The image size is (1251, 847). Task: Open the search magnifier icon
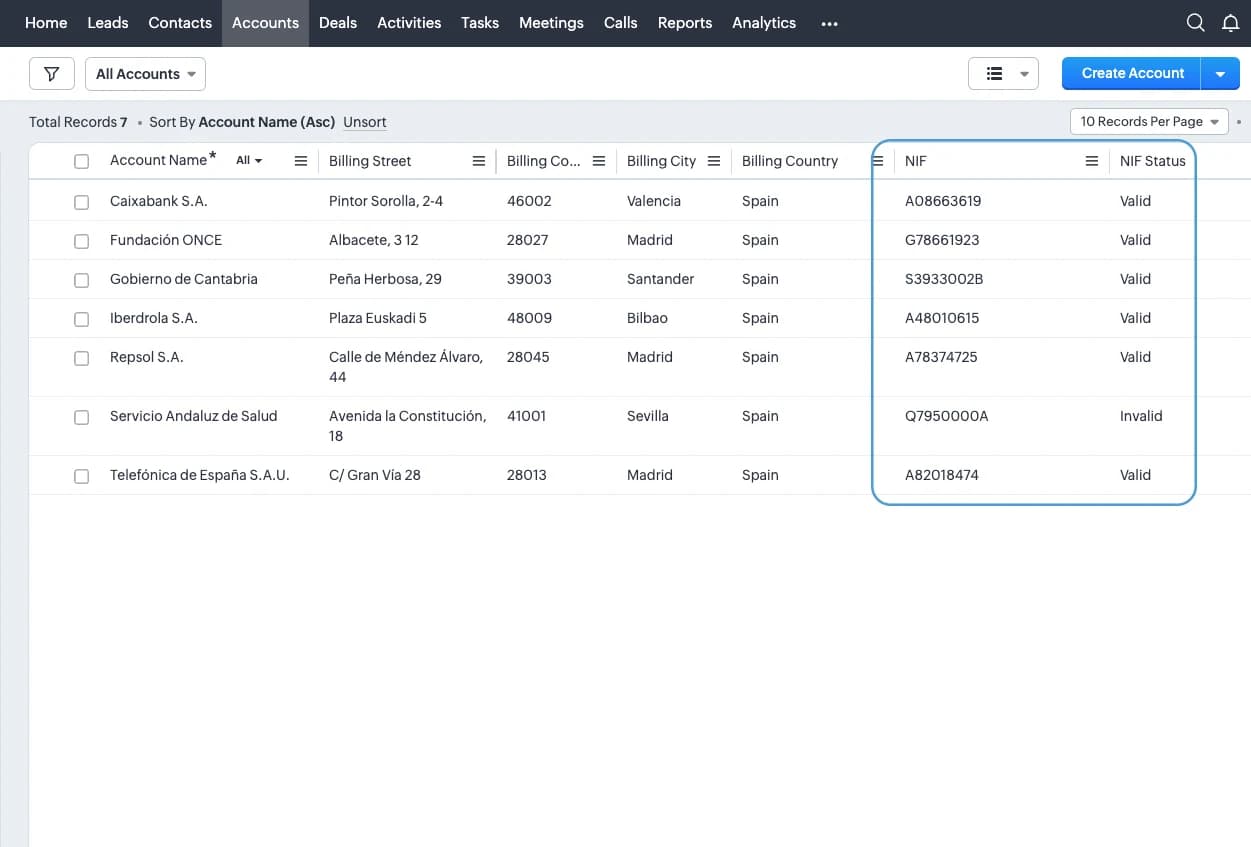(1195, 23)
